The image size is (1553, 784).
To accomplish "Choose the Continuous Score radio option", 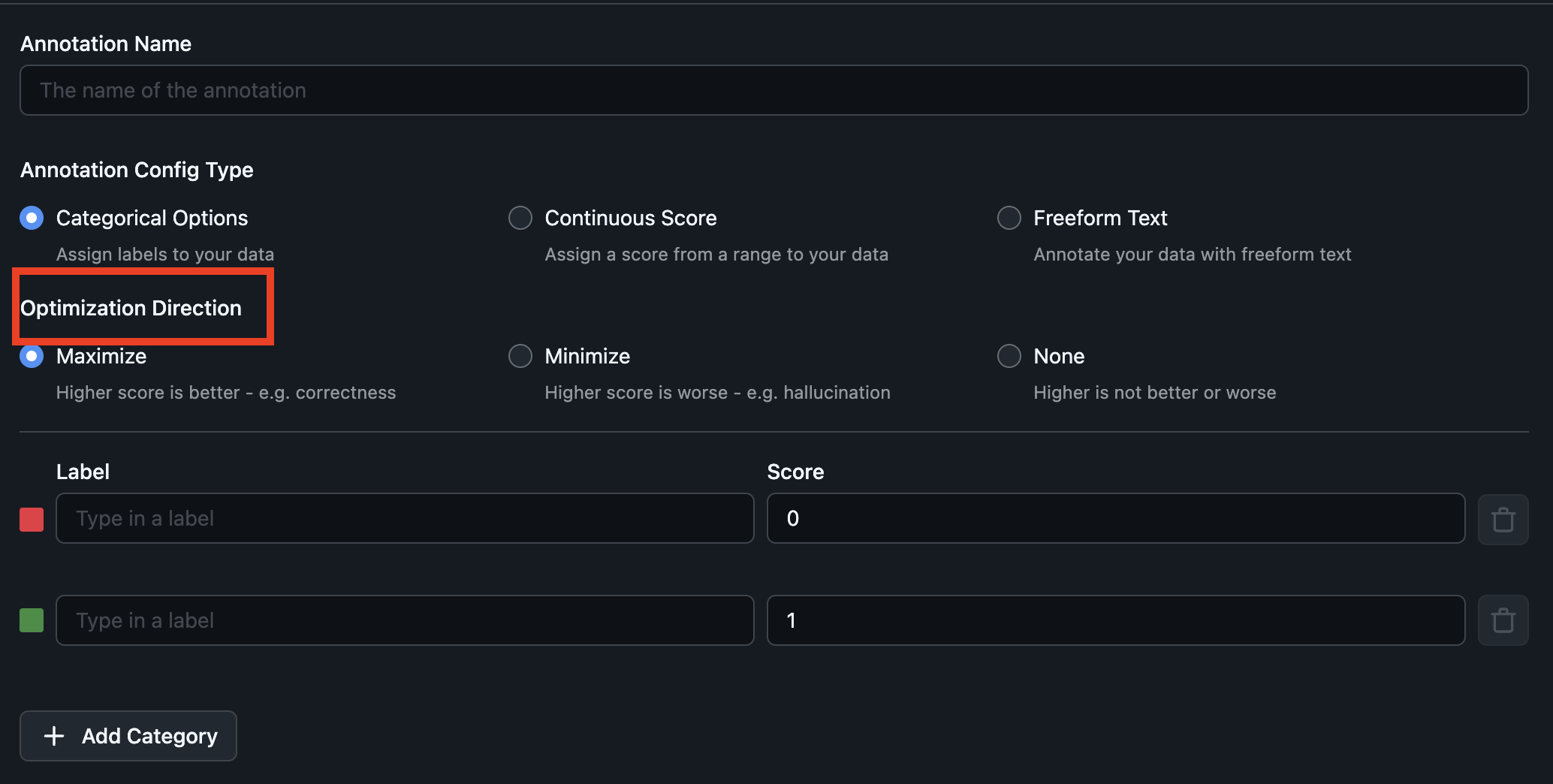I will (520, 218).
